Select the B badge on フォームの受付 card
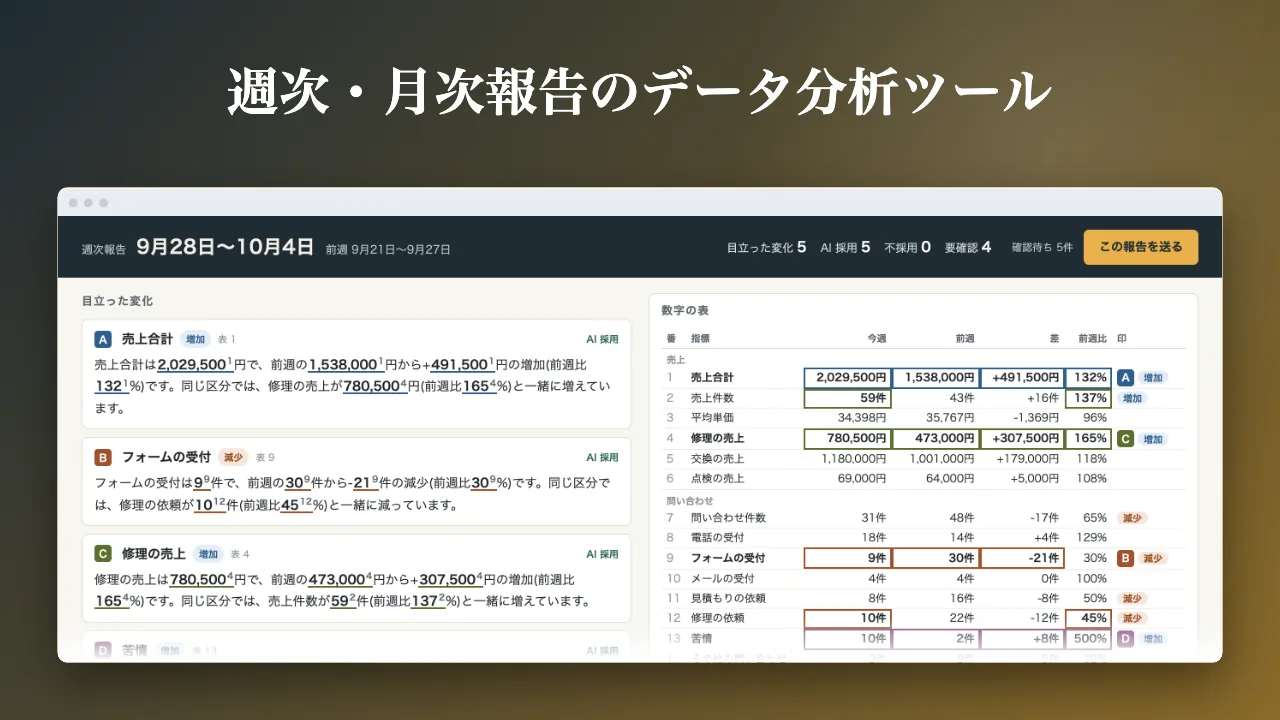 tap(102, 457)
